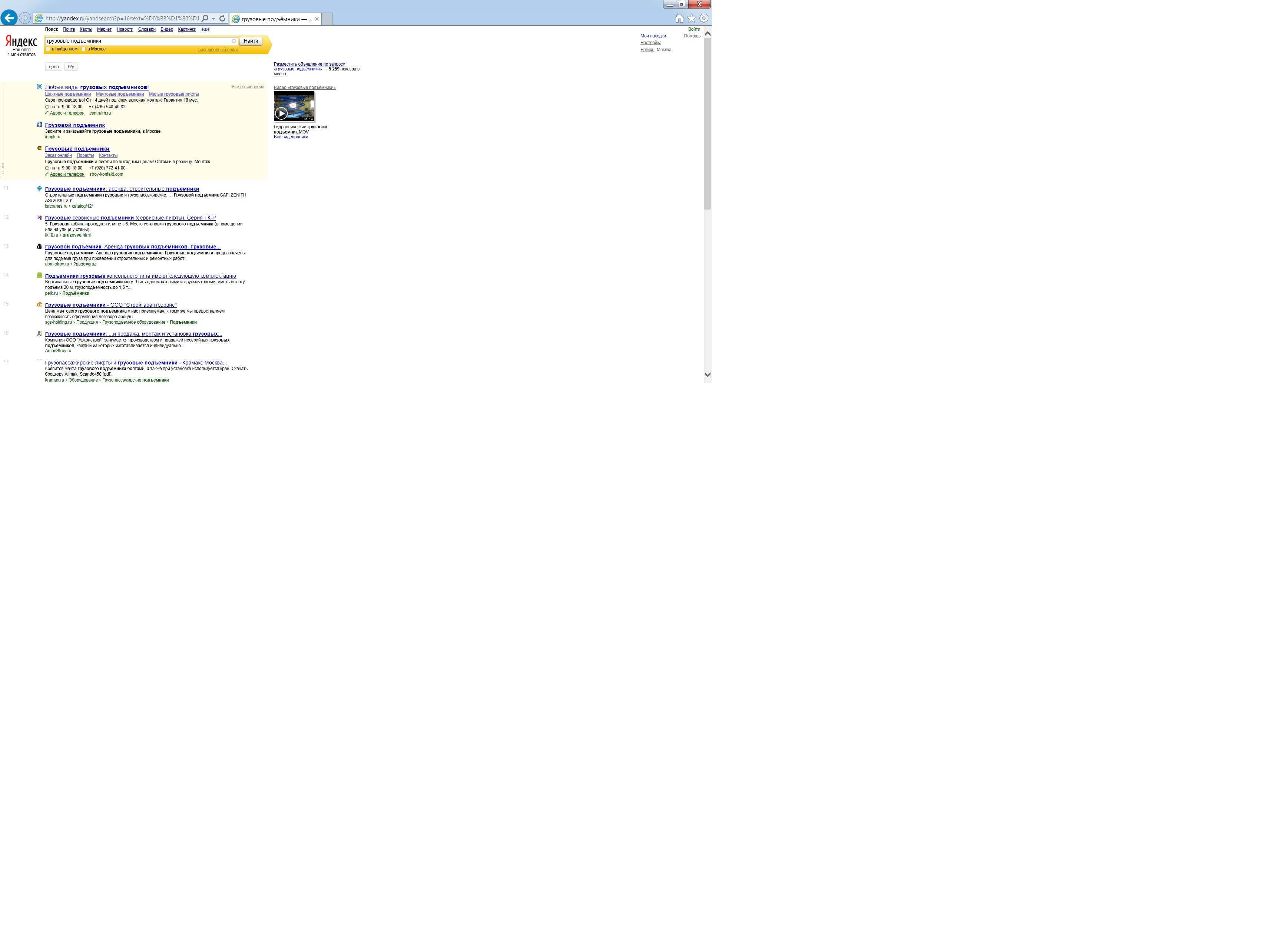Open the Tools gear icon
This screenshot has width=1288, height=927.
pyautogui.click(x=703, y=18)
